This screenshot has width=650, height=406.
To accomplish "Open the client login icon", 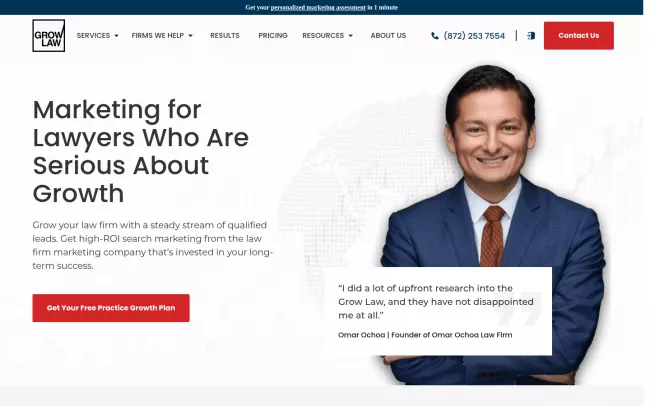I will tap(531, 36).
